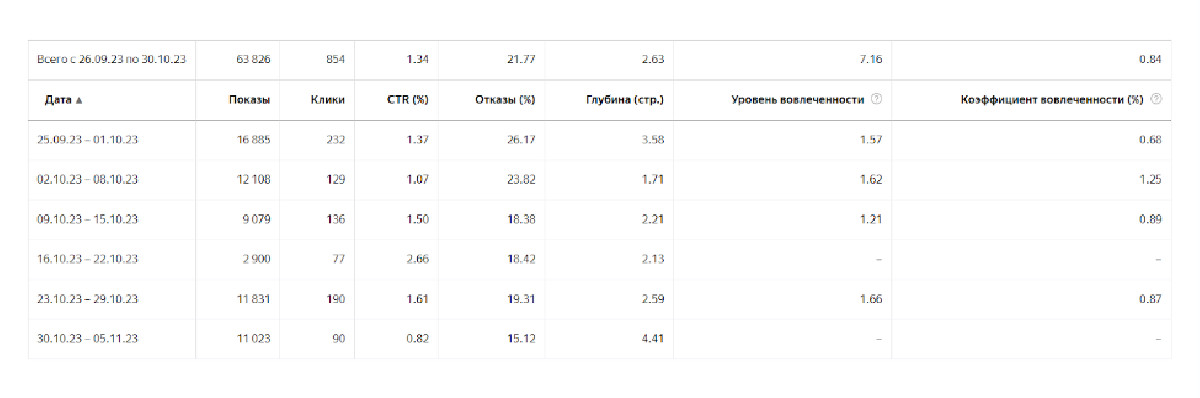
Task: Sort by Отказы (%) column header
Action: click(506, 100)
